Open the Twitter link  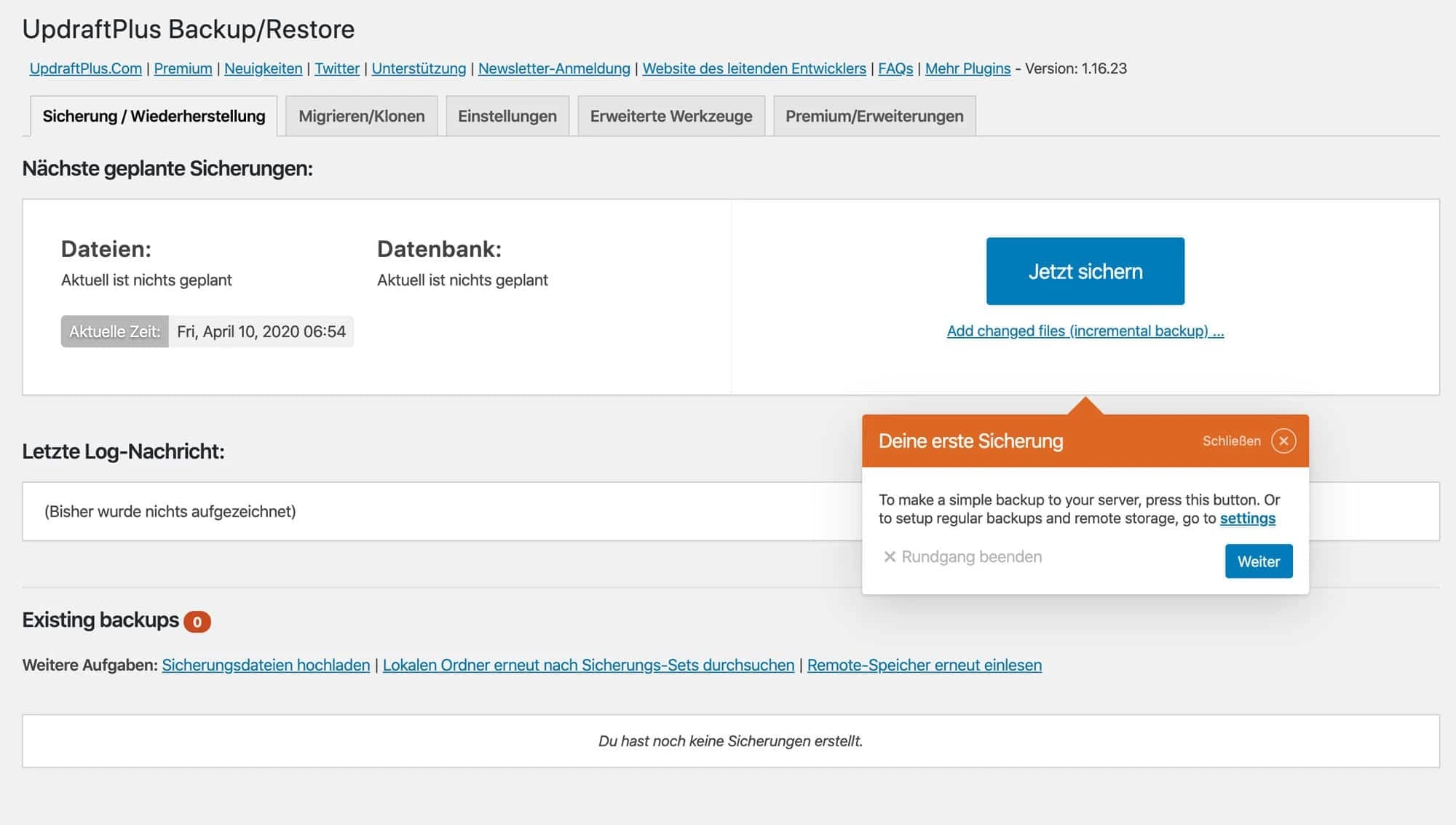pyautogui.click(x=337, y=68)
